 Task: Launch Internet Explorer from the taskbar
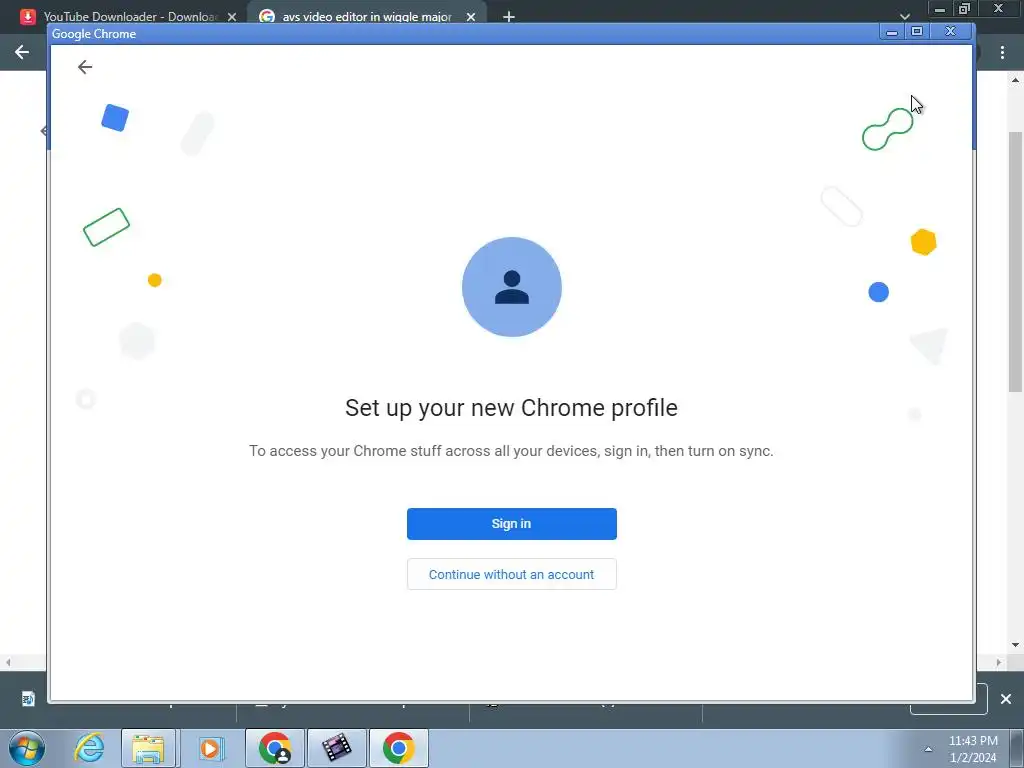pos(89,748)
